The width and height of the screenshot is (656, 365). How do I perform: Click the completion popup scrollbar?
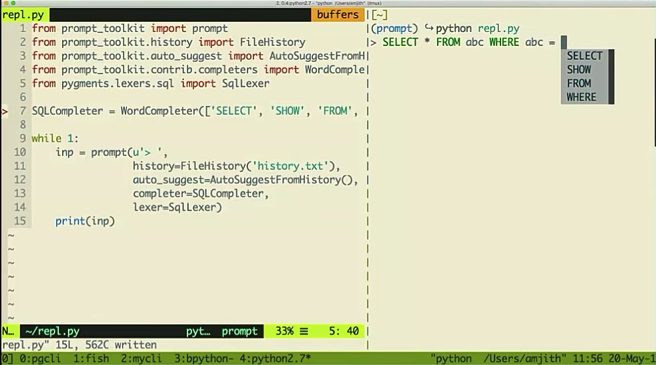pos(611,77)
